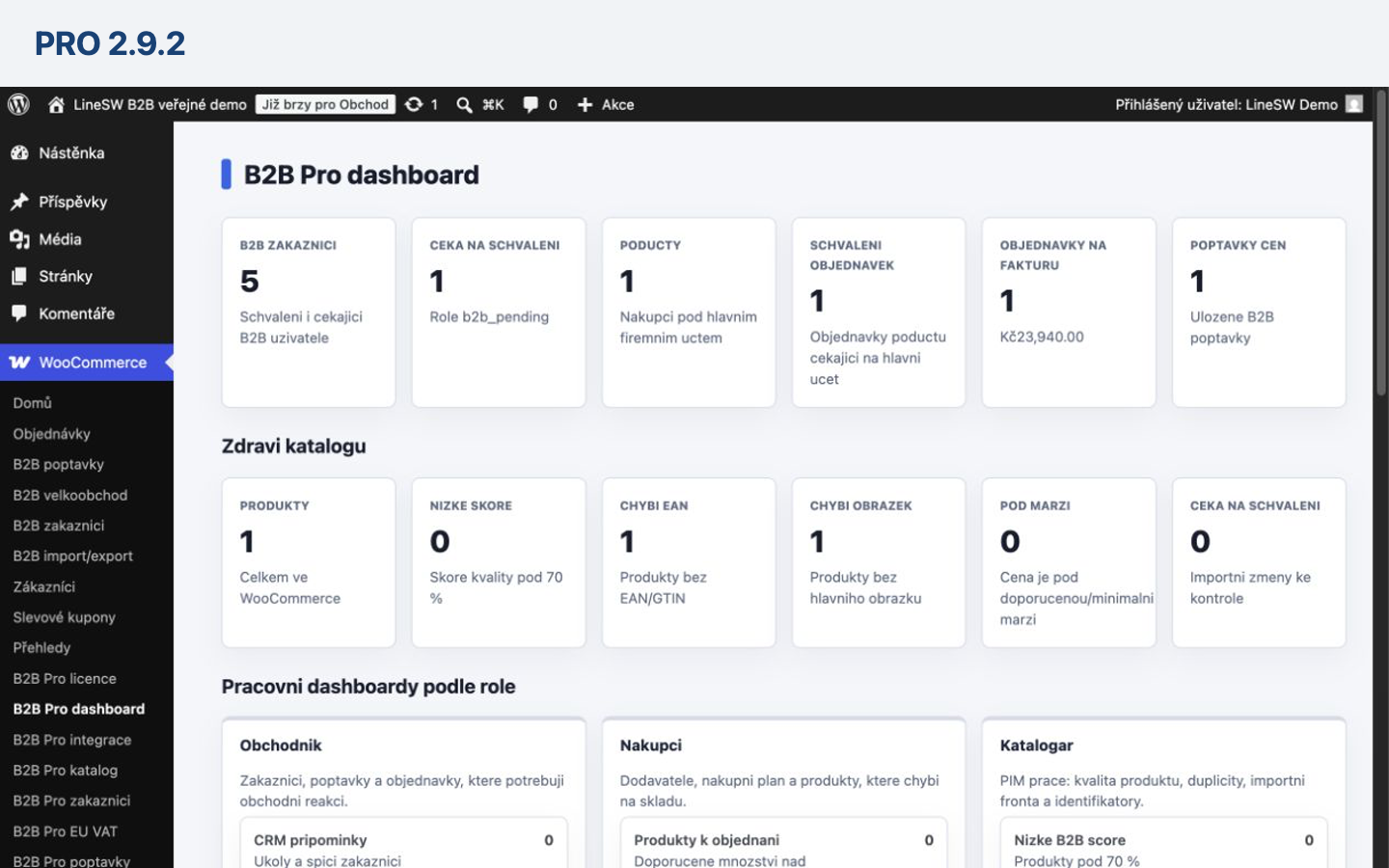Open B2B Pro poptavky submenu

(72, 860)
